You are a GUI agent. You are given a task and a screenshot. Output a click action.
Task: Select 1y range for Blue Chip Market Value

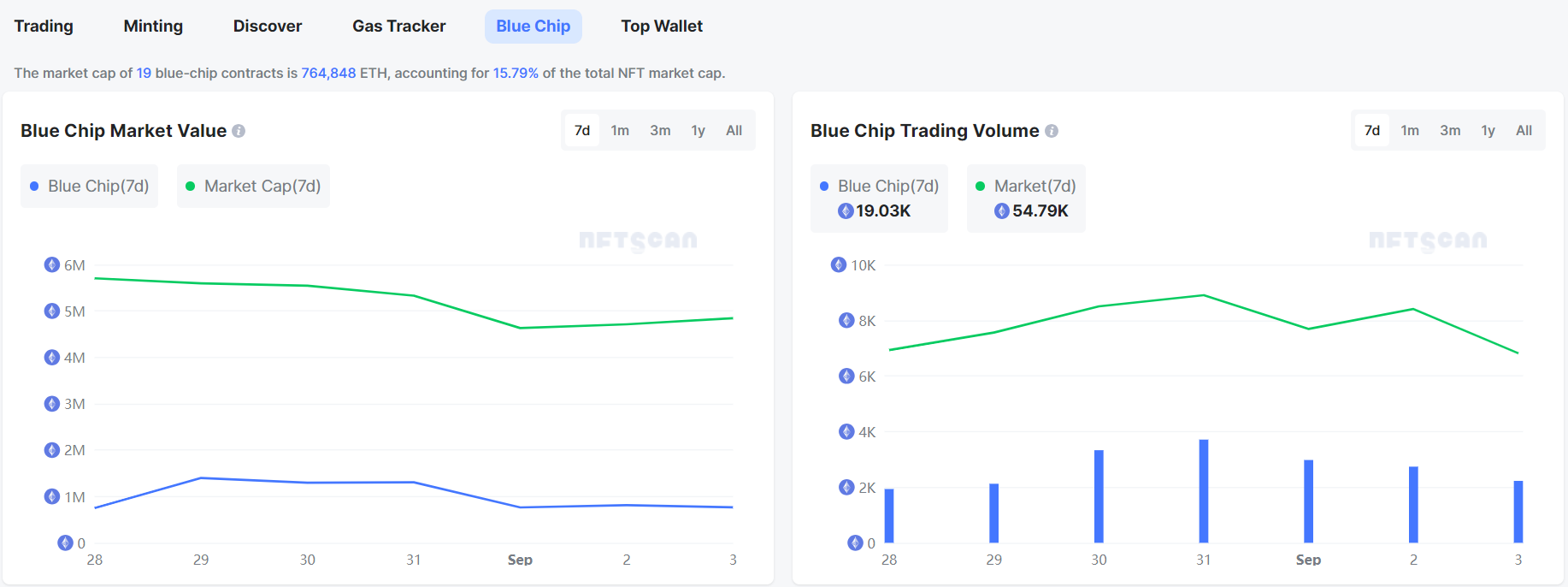[699, 131]
